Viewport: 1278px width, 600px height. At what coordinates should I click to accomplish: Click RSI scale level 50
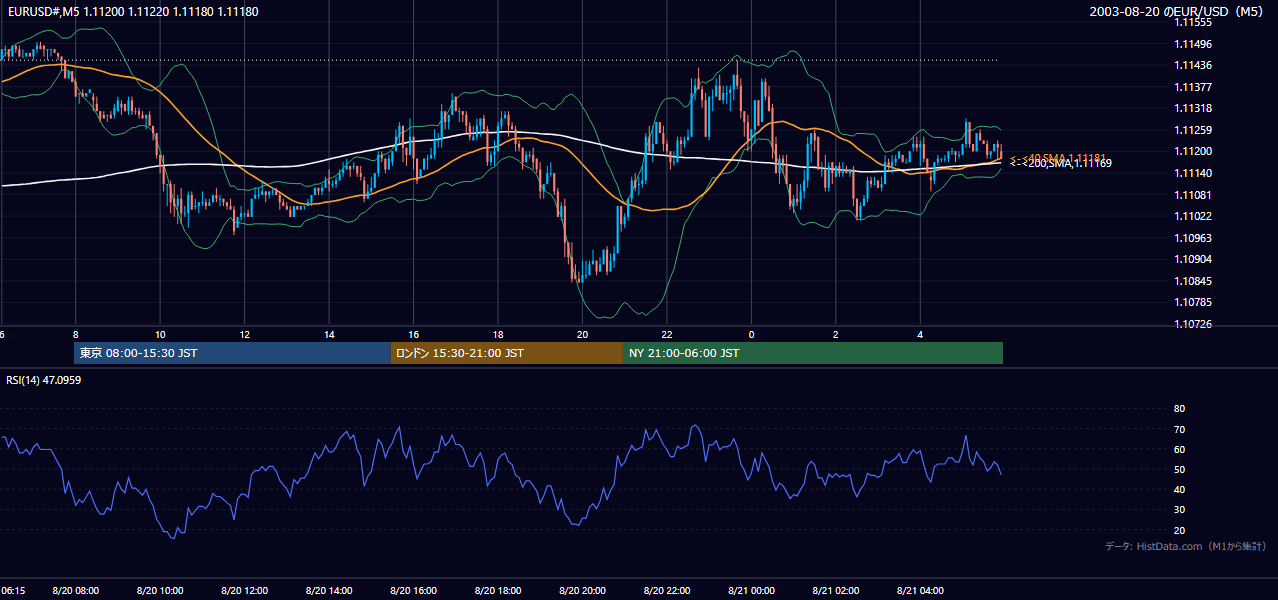(x=1179, y=469)
